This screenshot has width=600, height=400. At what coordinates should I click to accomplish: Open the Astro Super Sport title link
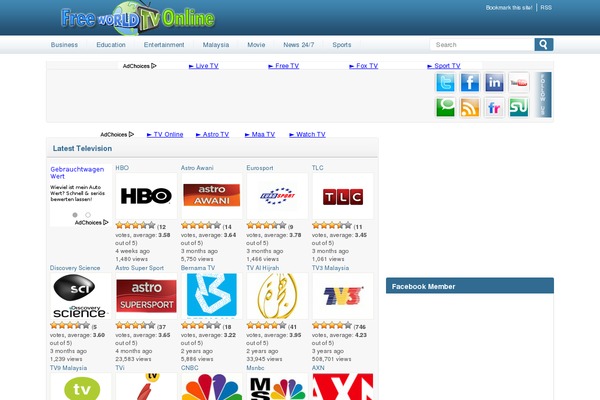tap(140, 268)
